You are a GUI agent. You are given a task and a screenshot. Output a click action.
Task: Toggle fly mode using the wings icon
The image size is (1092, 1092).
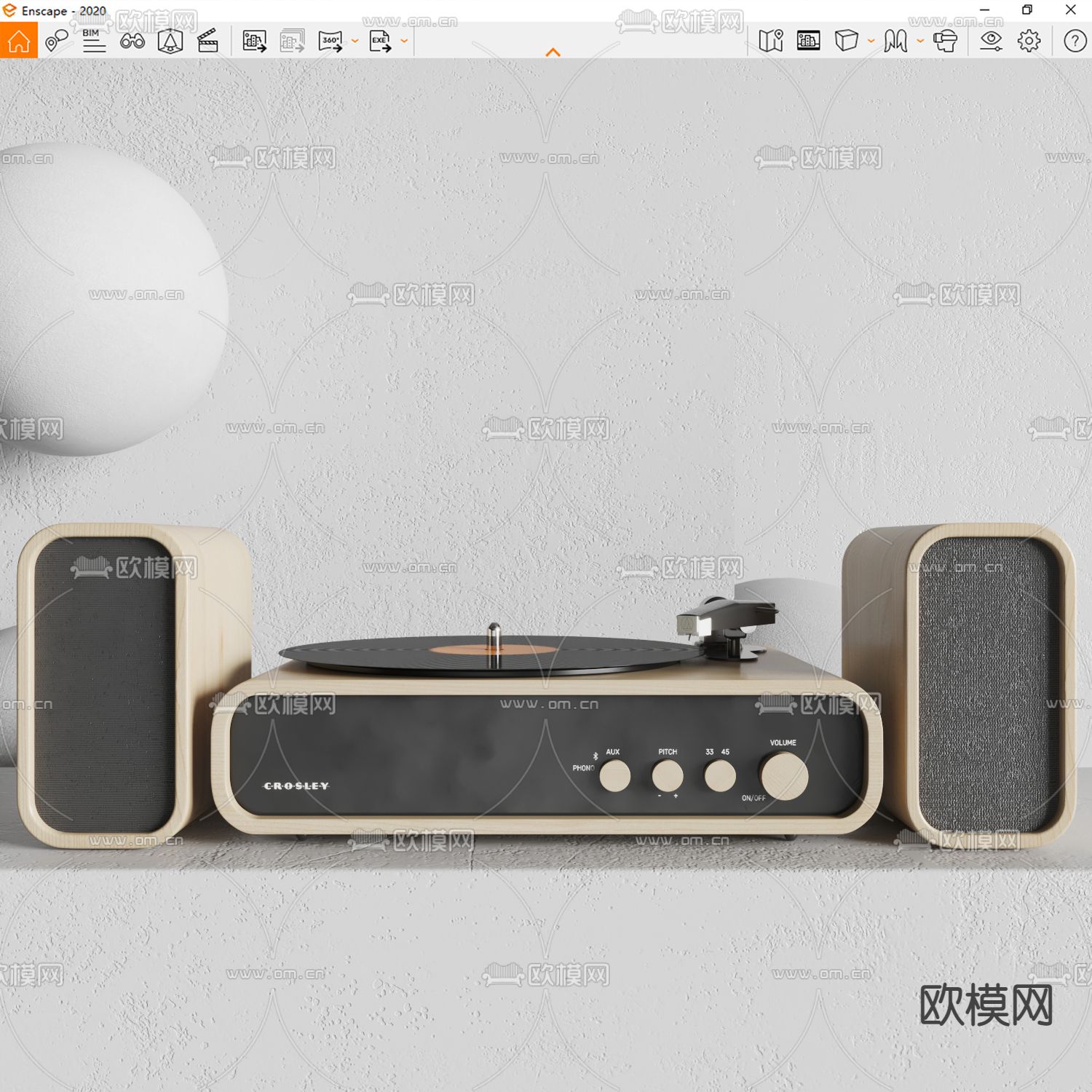[x=897, y=41]
